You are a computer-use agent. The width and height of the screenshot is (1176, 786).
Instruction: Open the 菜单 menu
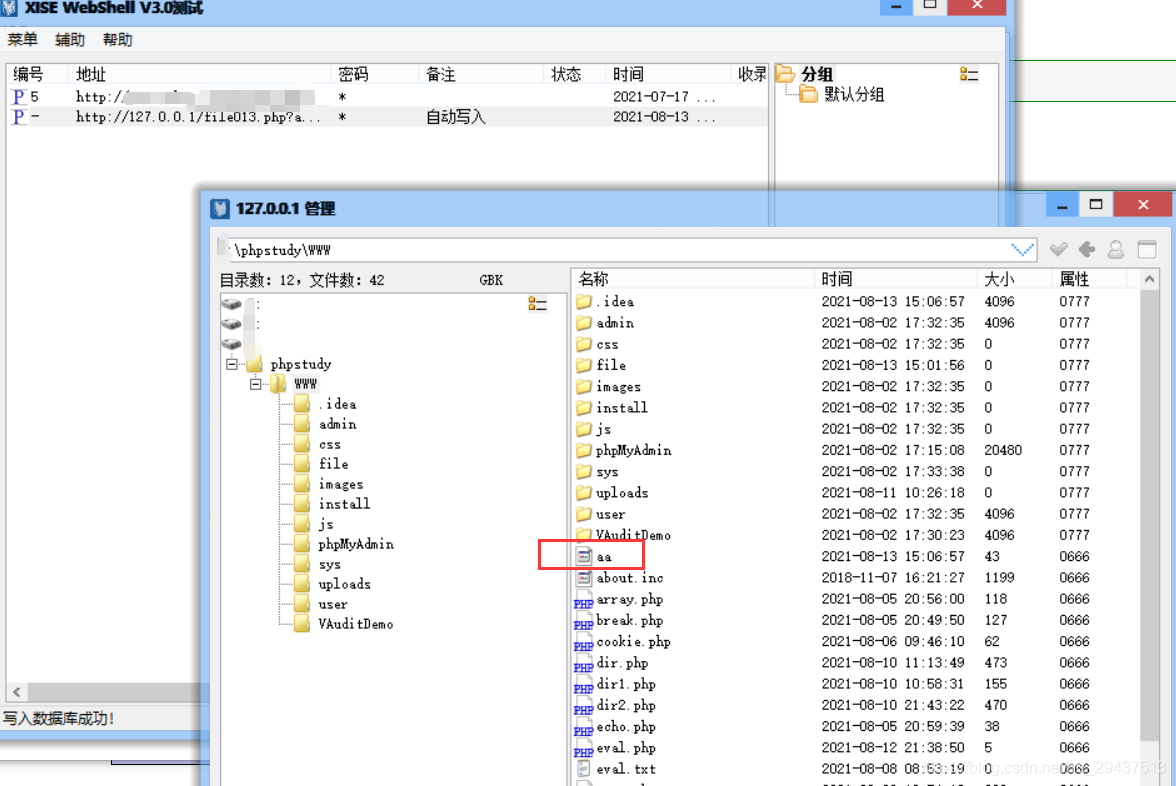pos(22,40)
